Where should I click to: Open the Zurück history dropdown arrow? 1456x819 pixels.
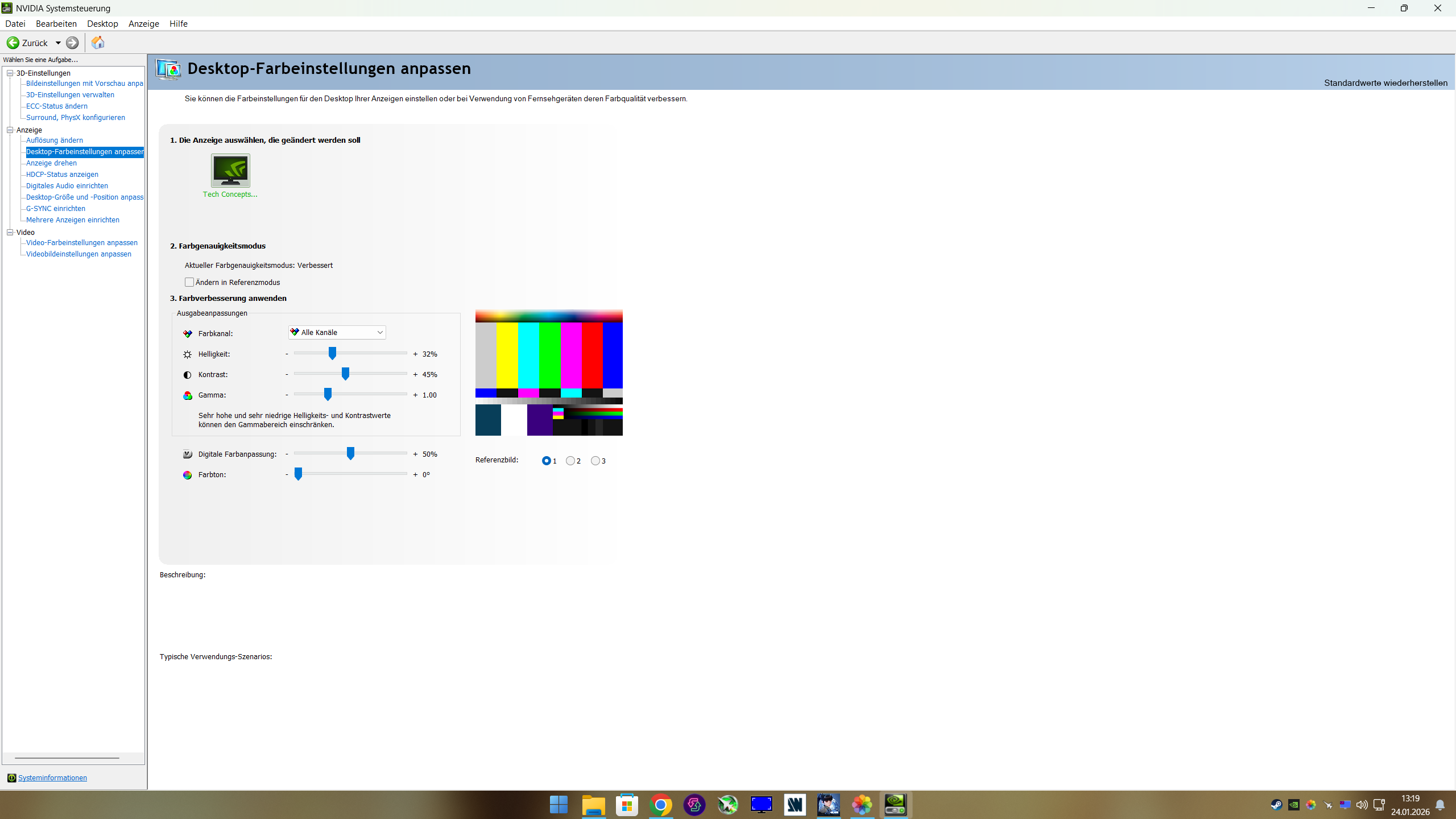tap(58, 43)
